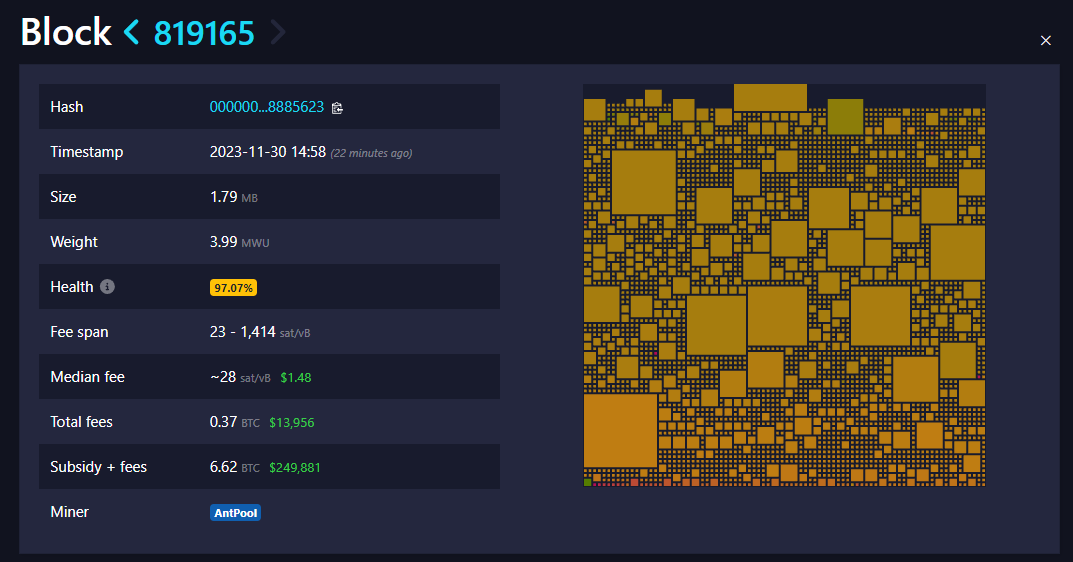Select the median fee ~28 sat/vB

240,377
